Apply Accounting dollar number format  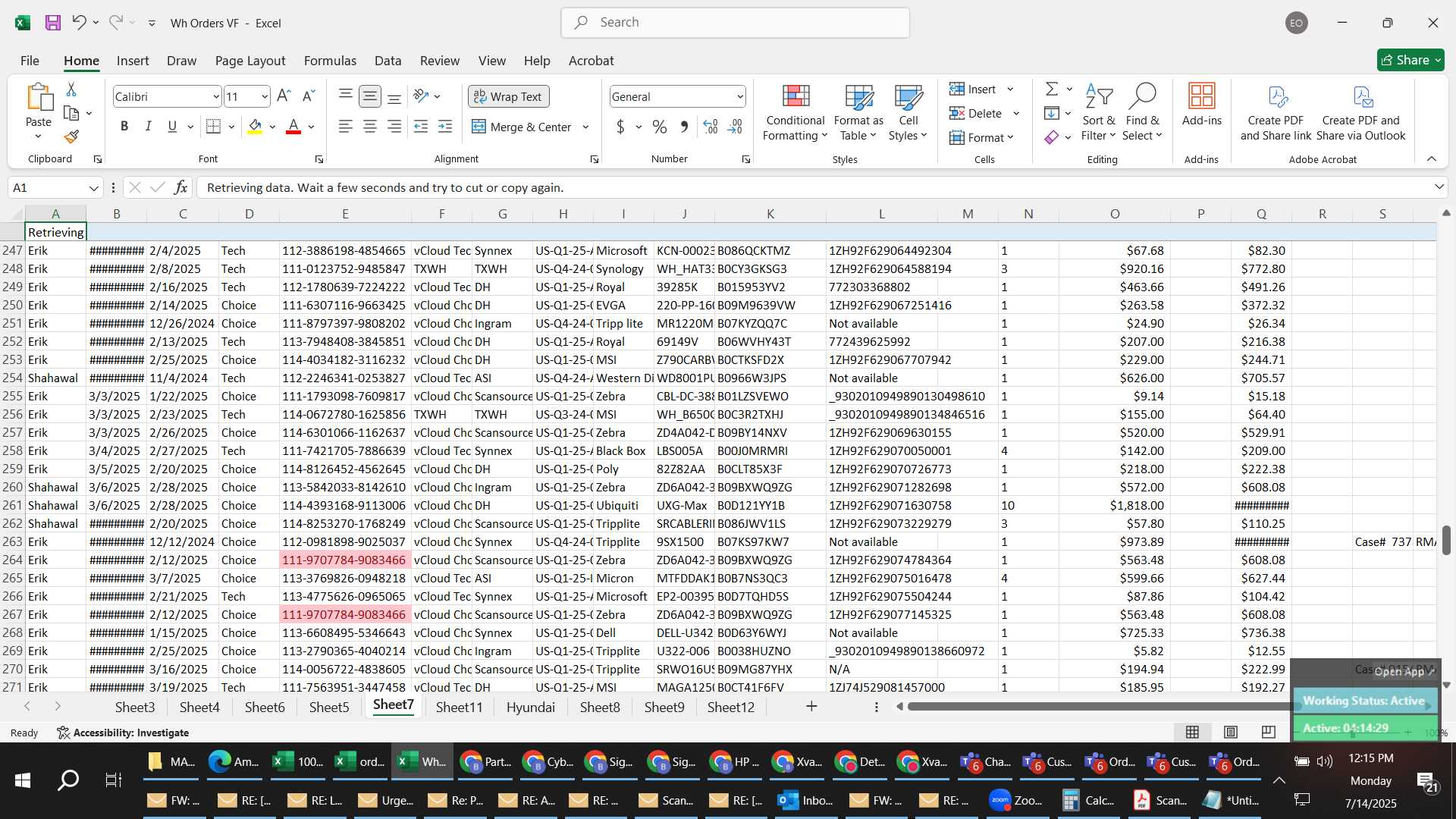620,127
